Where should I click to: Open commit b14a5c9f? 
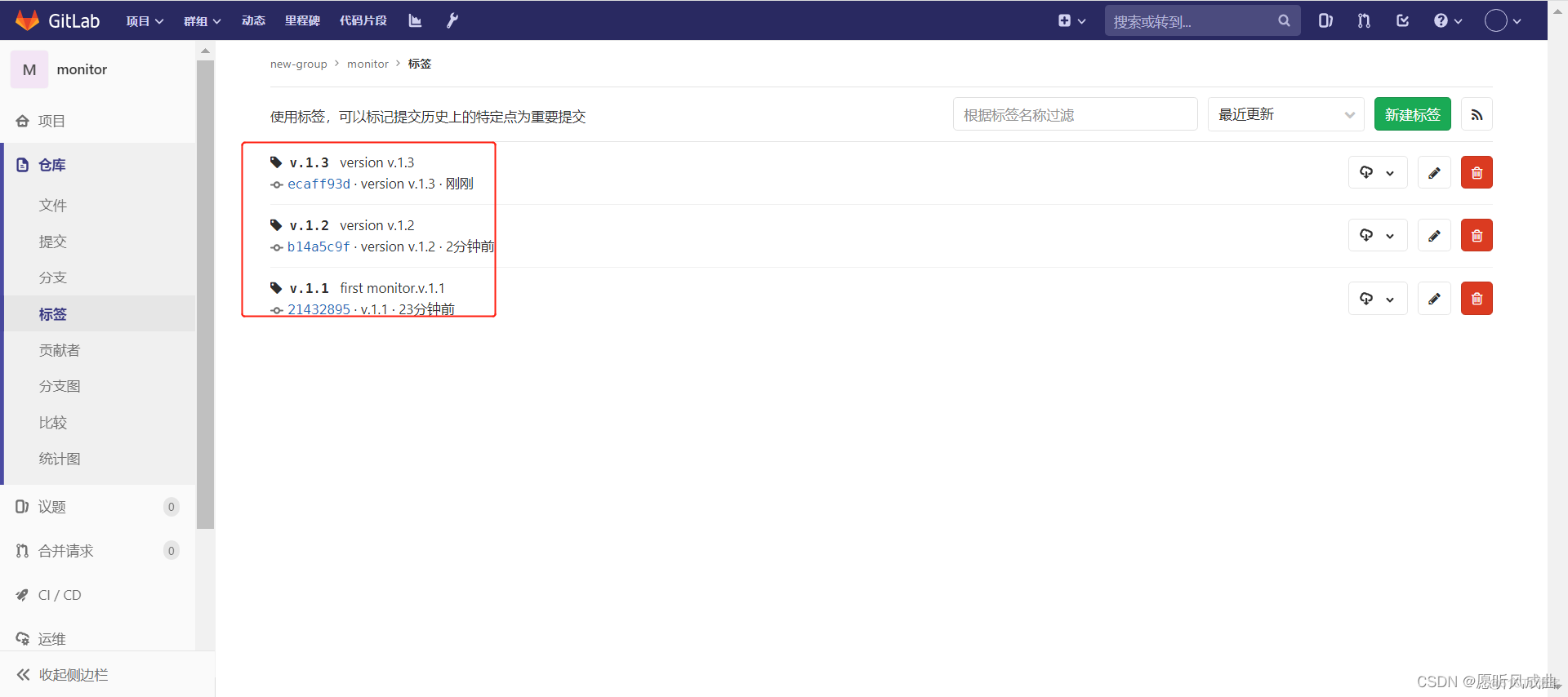click(x=318, y=246)
